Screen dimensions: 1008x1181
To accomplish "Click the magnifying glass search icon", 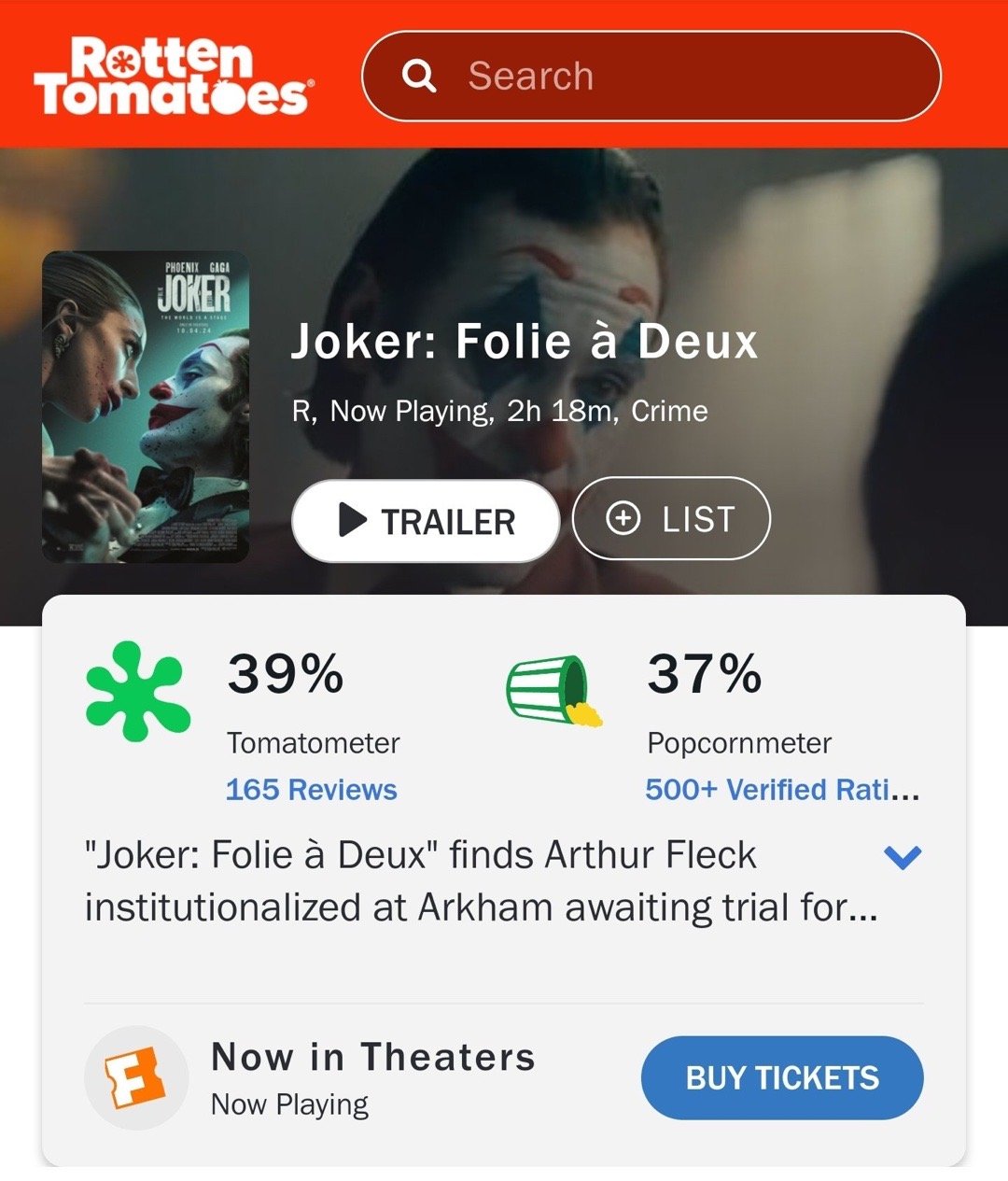I will 419,76.
